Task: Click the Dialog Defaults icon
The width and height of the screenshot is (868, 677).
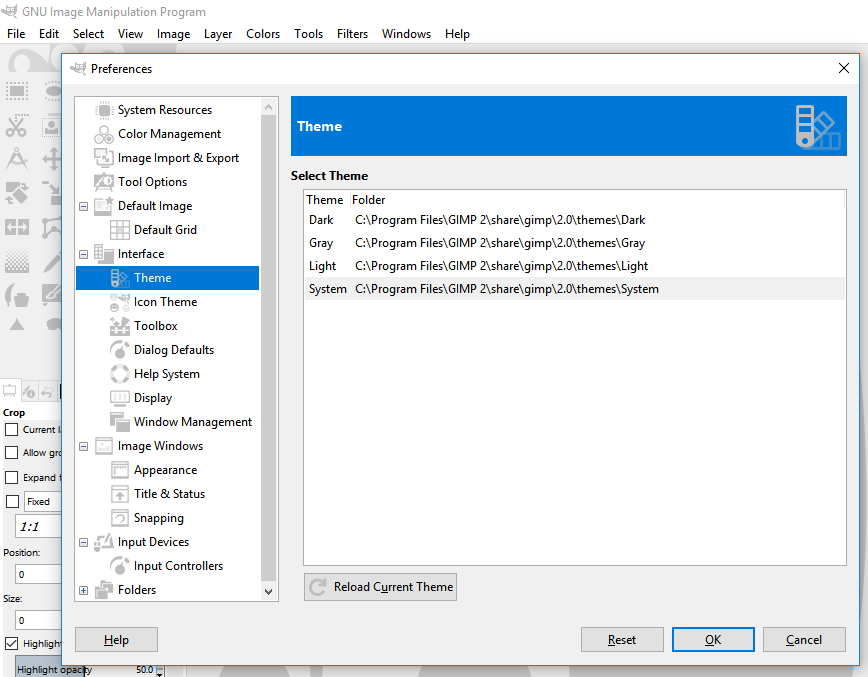Action: pyautogui.click(x=120, y=350)
